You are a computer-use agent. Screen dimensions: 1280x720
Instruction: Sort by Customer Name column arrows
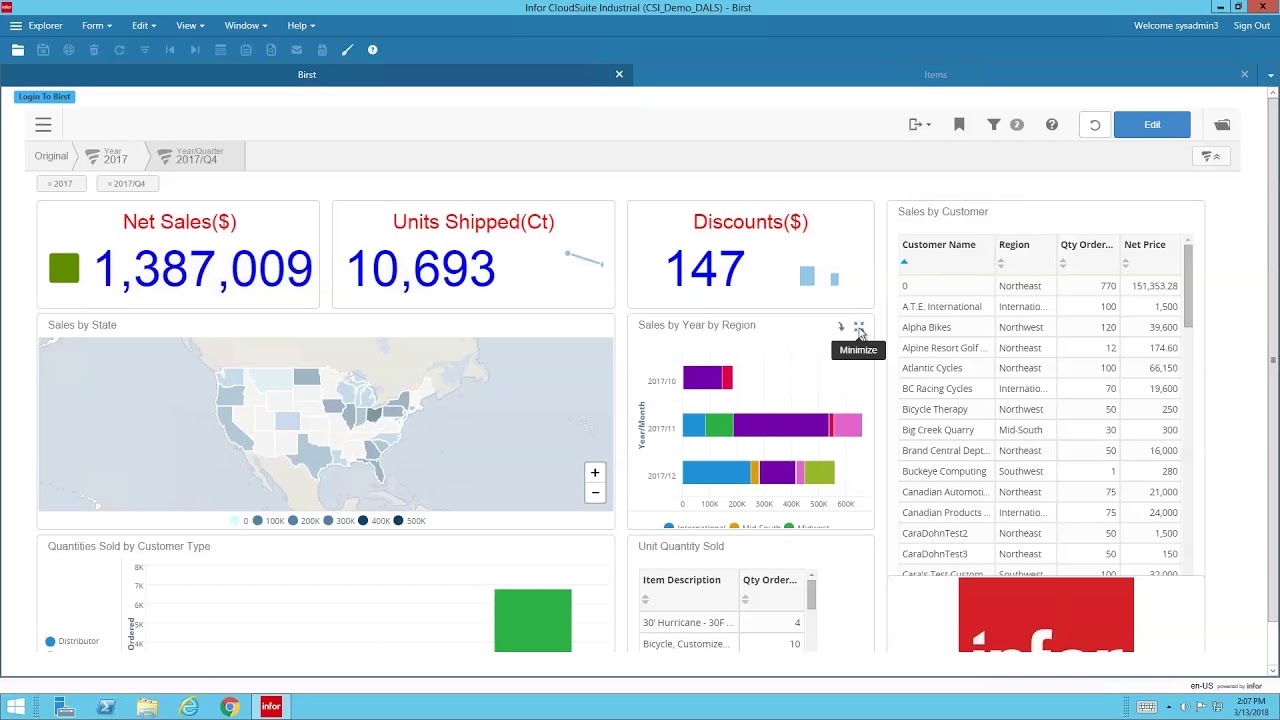(904, 262)
